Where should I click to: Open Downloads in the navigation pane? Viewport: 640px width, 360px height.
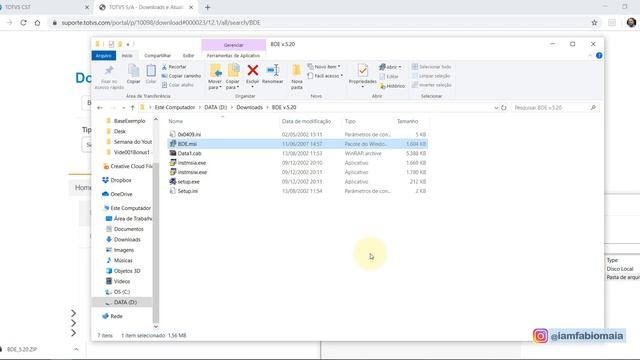point(127,240)
